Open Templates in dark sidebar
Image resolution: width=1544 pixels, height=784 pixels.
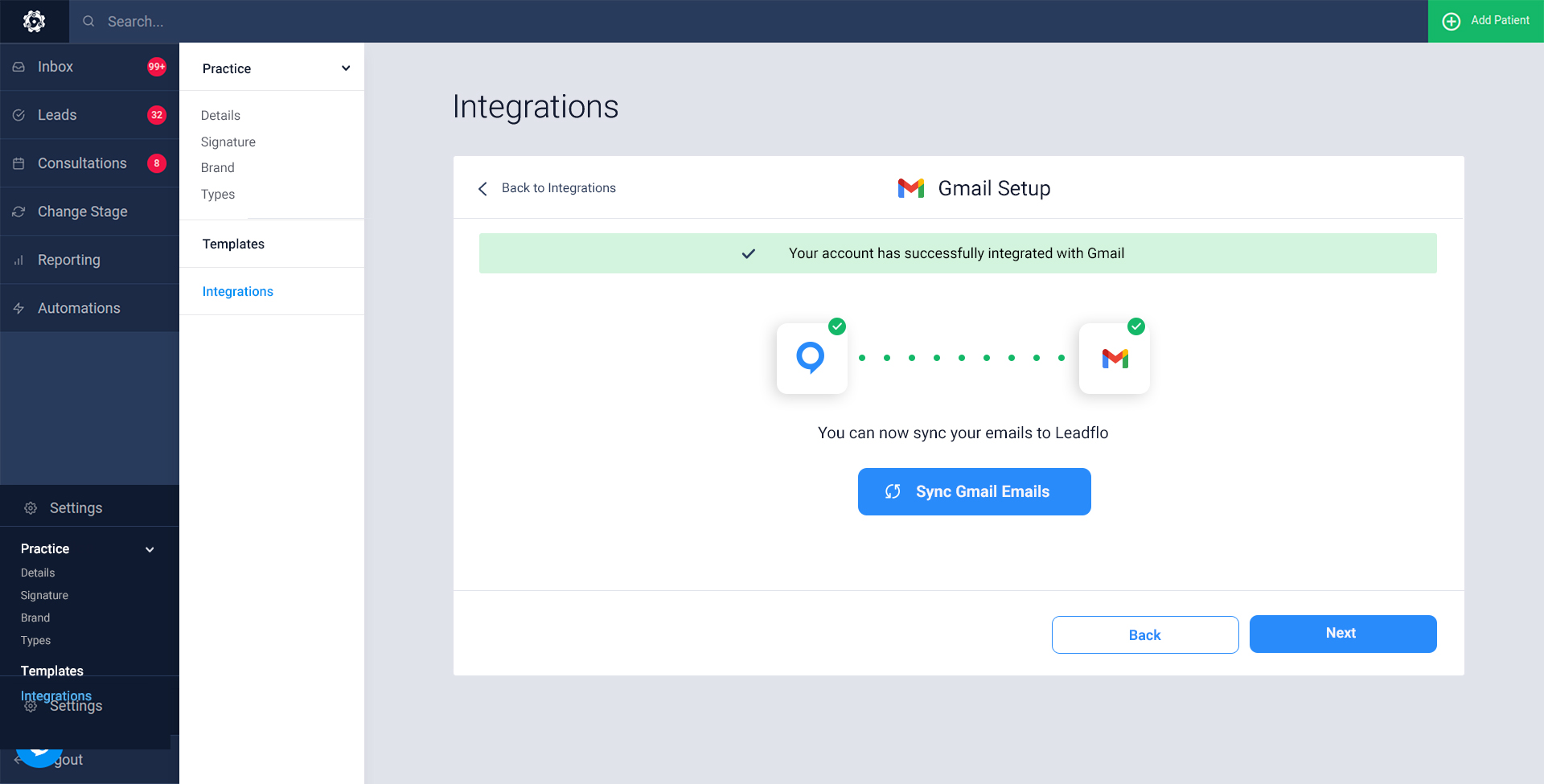click(x=52, y=671)
